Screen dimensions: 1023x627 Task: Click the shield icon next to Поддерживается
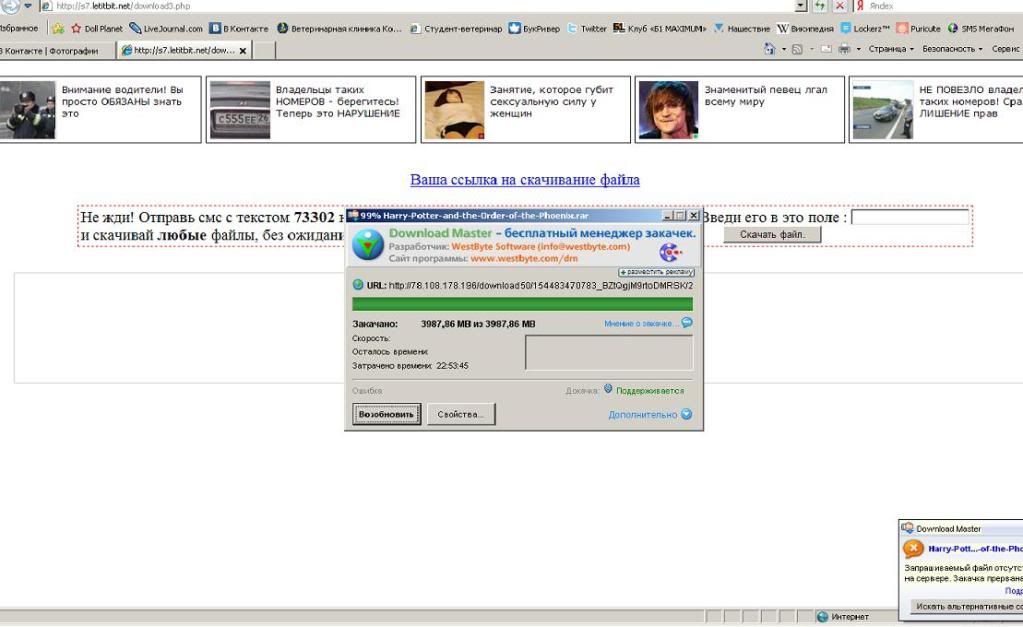coord(608,389)
